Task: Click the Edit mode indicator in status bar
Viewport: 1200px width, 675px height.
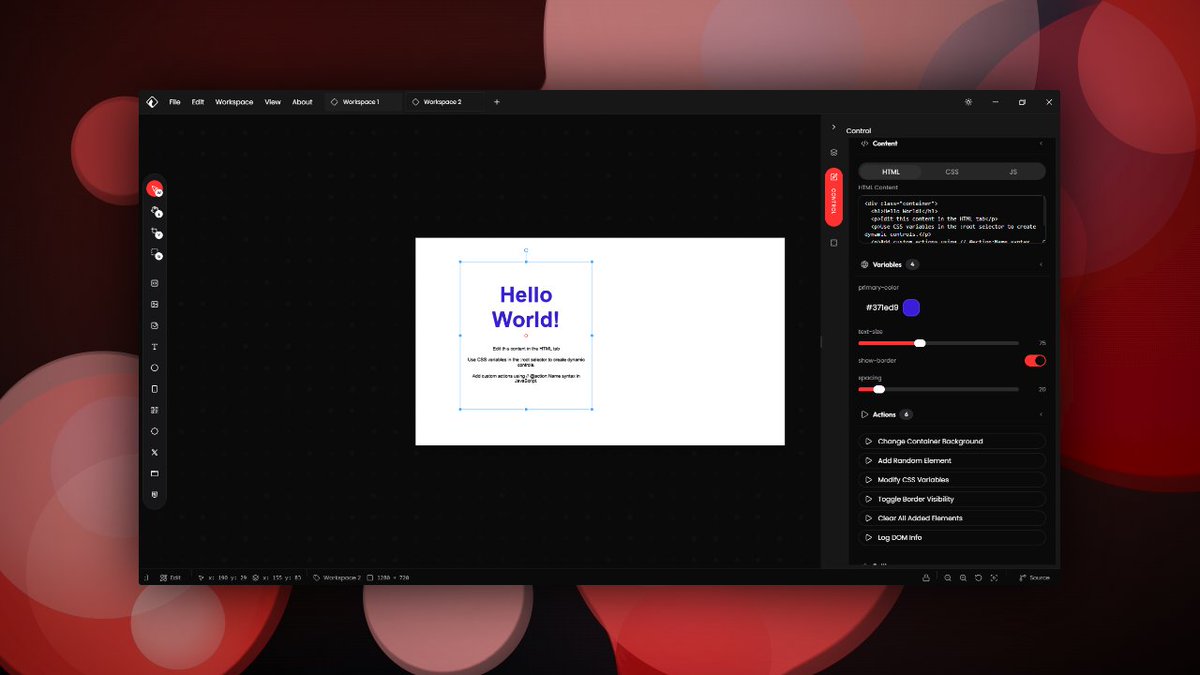Action: (171, 577)
